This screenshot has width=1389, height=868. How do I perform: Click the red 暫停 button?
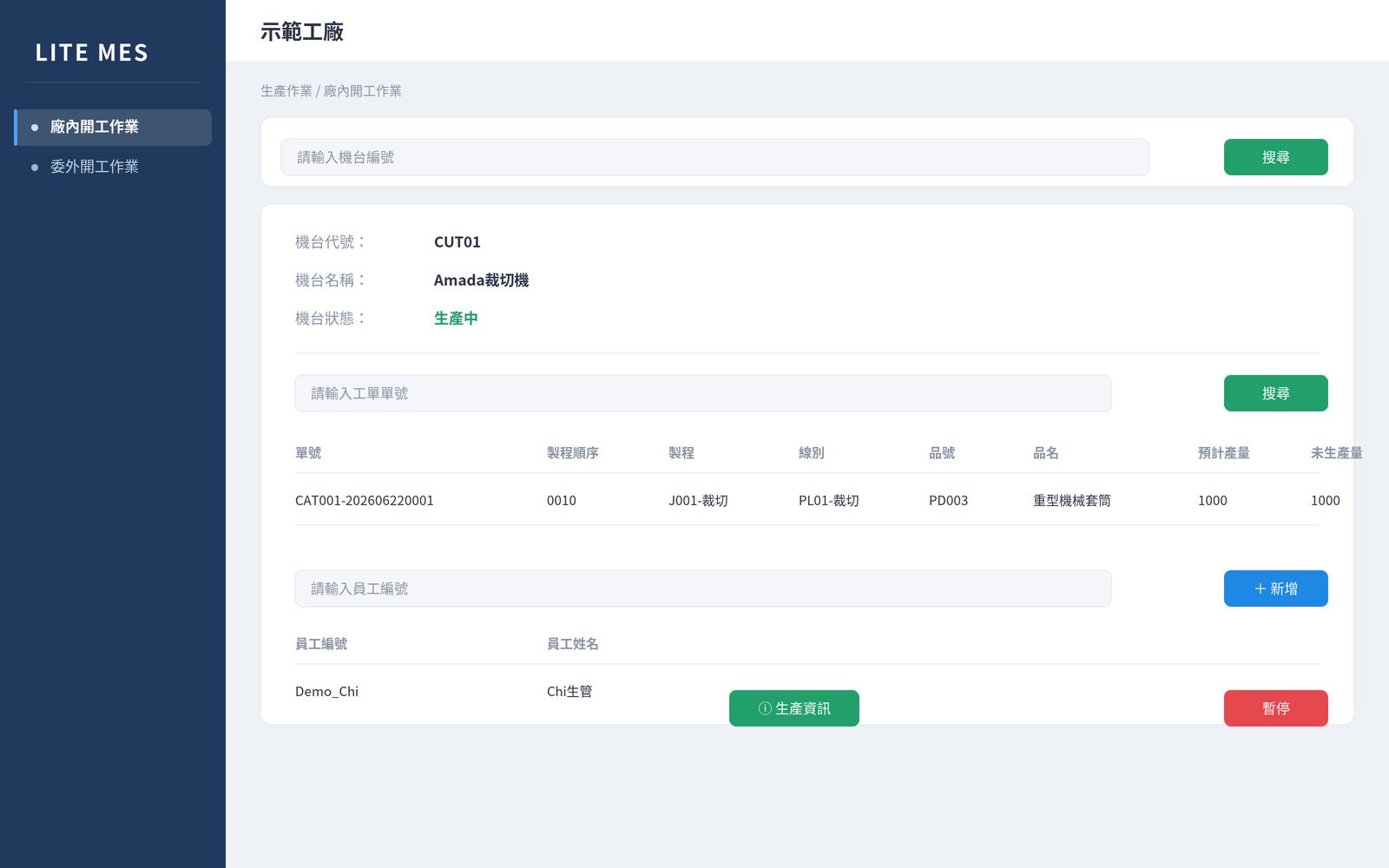coord(1275,708)
